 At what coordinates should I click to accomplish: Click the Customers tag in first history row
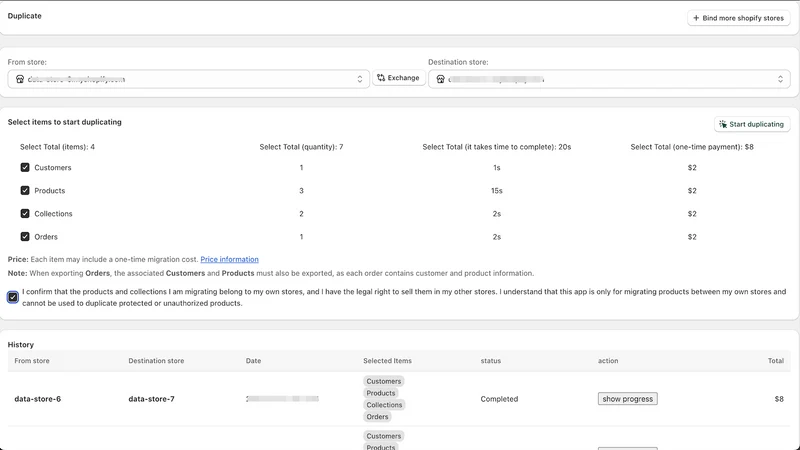click(x=384, y=381)
